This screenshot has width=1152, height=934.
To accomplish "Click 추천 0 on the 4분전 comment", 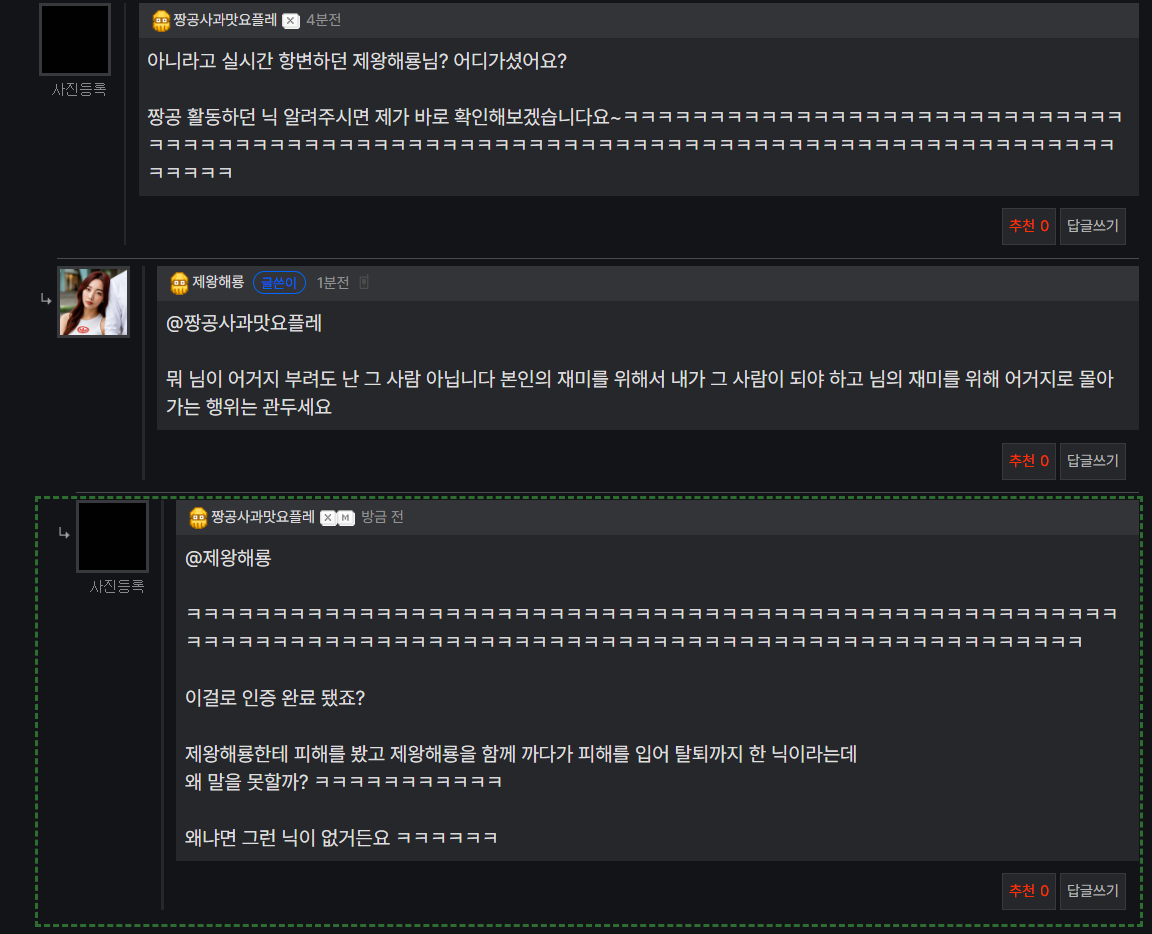I will pos(1029,226).
